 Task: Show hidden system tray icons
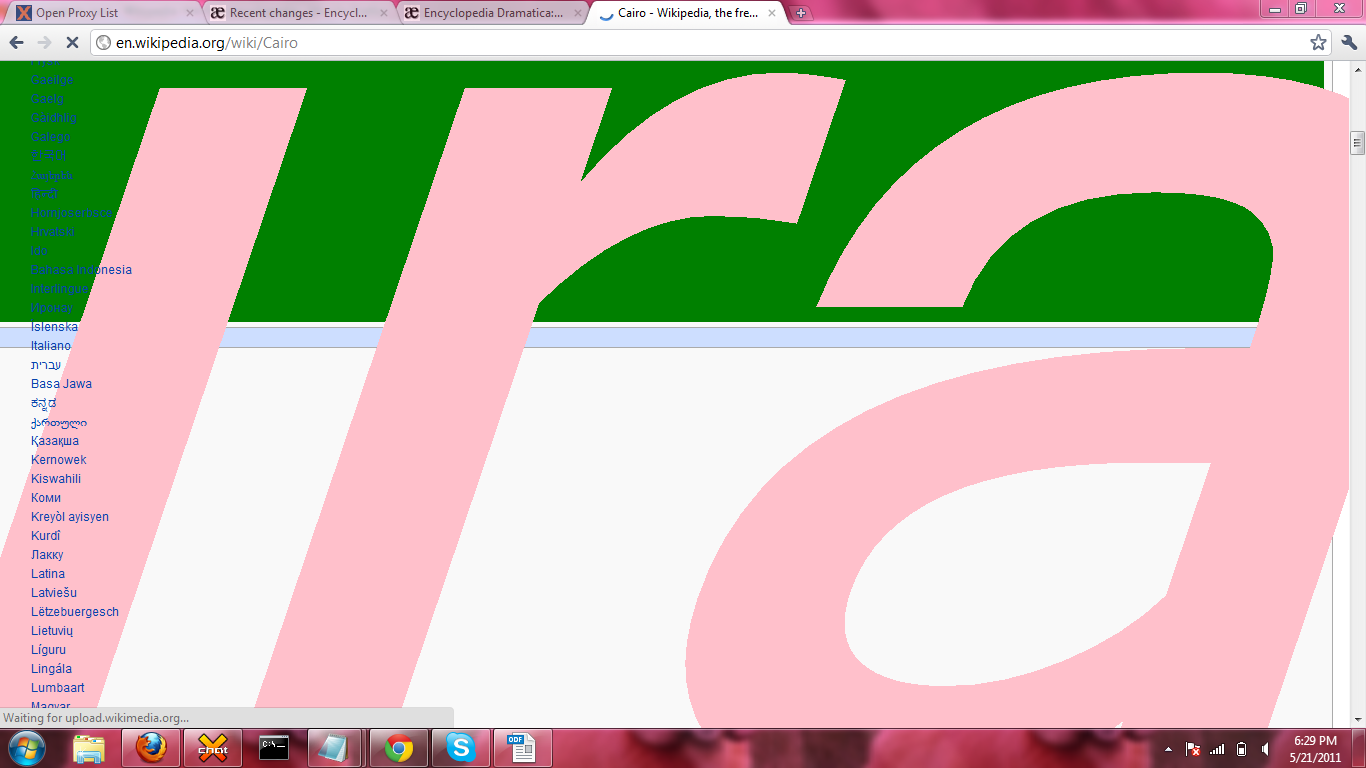coord(1168,749)
